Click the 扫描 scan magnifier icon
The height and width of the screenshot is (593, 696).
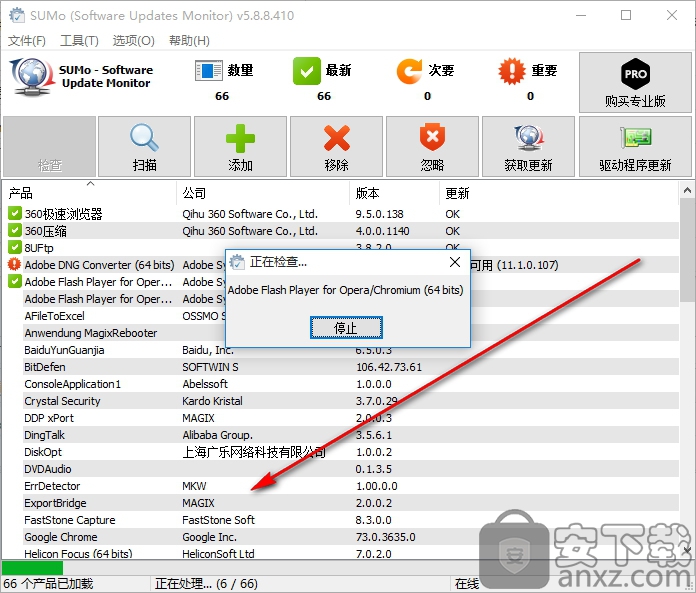pyautogui.click(x=144, y=138)
